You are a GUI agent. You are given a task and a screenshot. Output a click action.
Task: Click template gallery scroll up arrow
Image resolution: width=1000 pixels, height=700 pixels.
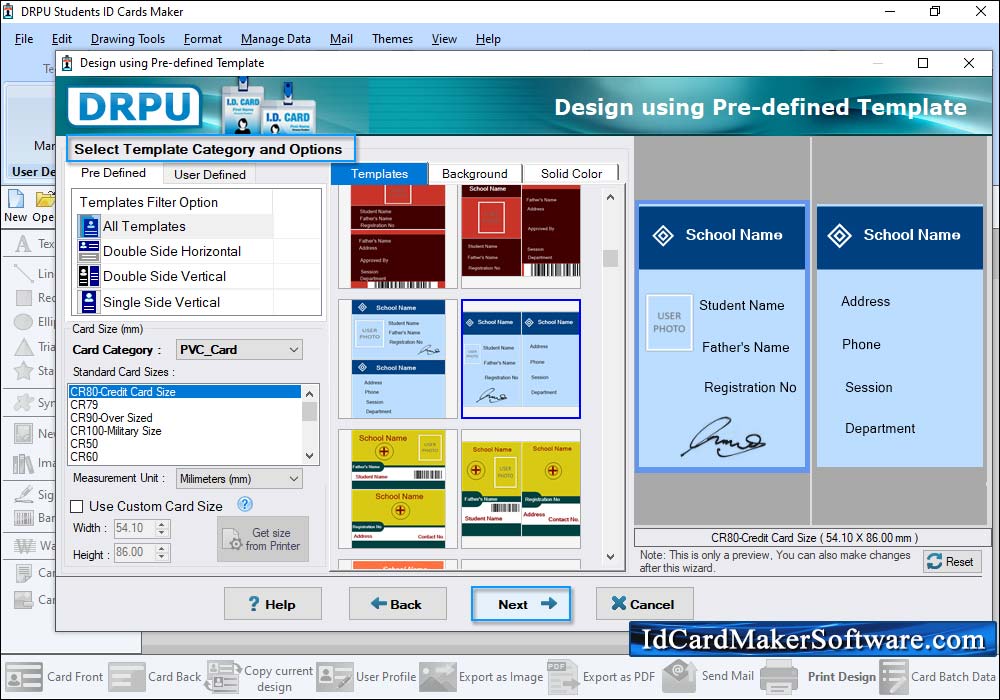[x=610, y=197]
